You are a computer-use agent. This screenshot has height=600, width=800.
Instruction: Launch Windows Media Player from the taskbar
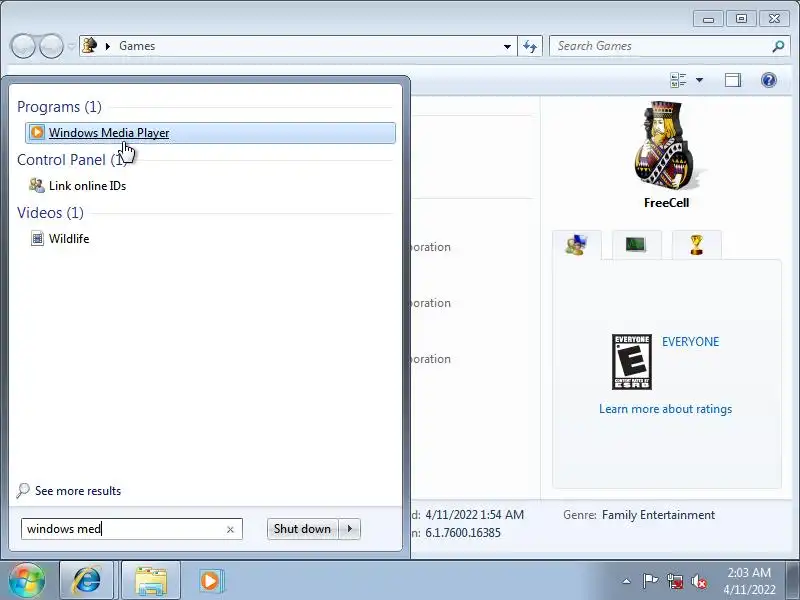coord(210,581)
